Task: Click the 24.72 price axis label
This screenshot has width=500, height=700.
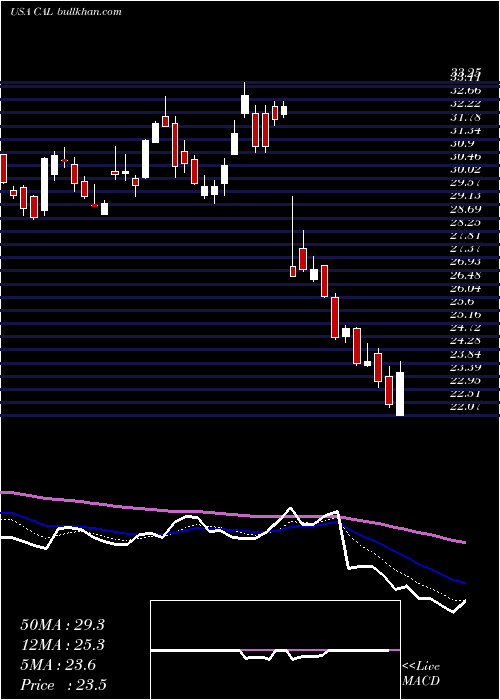Action: pyautogui.click(x=466, y=327)
